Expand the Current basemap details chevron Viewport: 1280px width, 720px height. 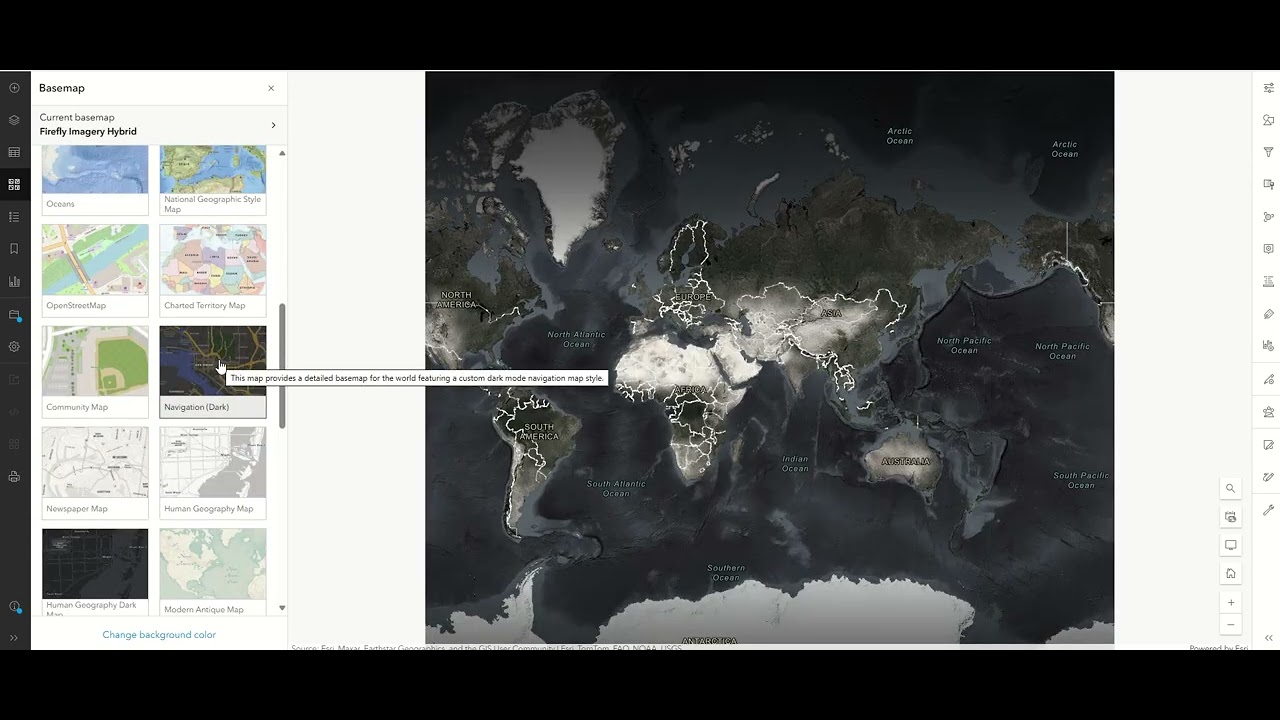[x=273, y=125]
